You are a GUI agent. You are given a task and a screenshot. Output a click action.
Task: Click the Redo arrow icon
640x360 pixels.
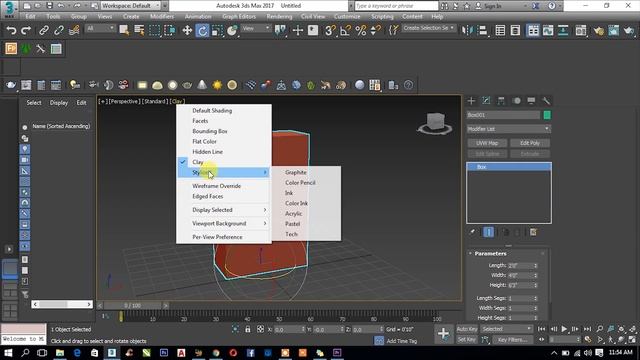coord(26,30)
